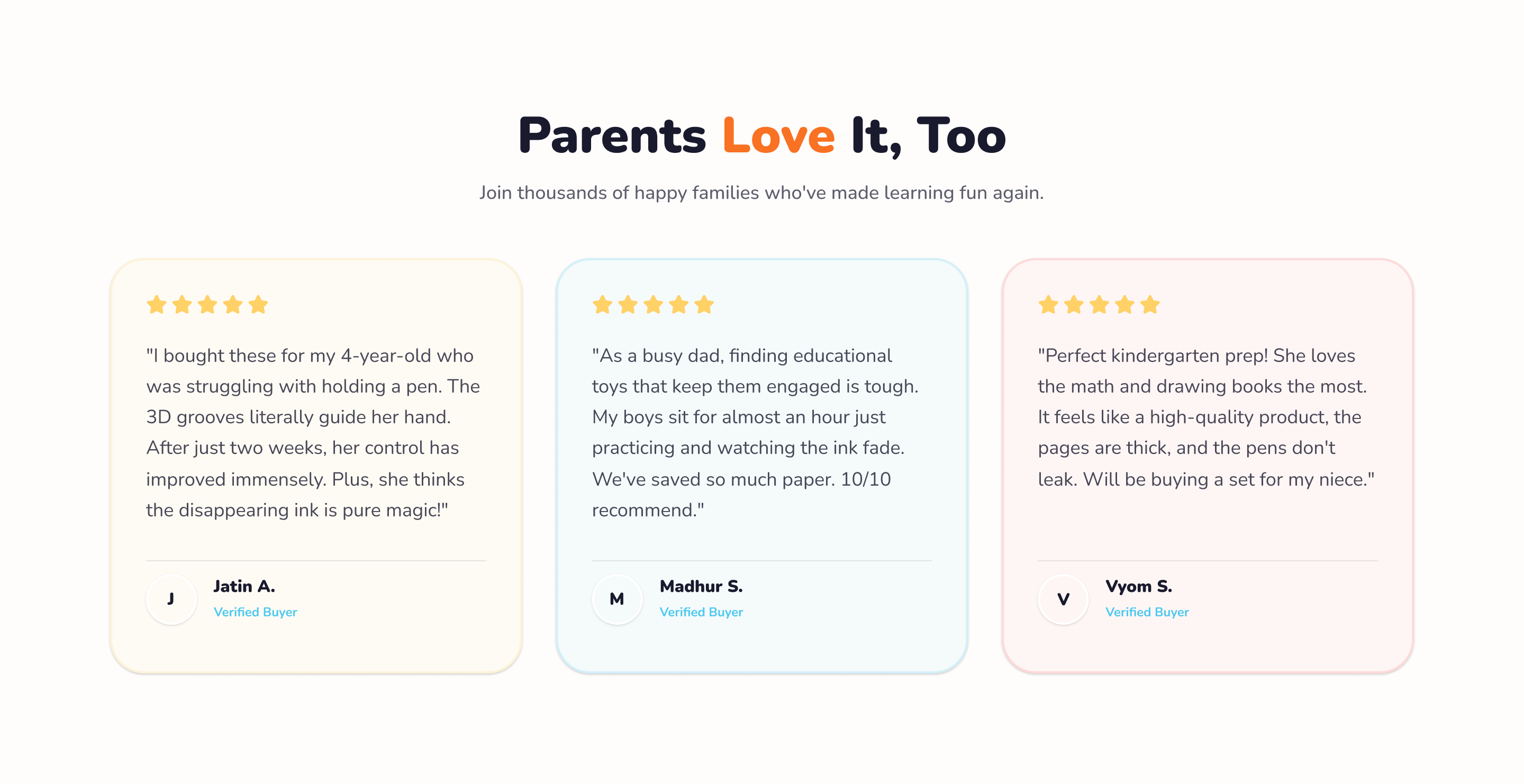Click the fifth star in Jatin's review

tap(259, 305)
